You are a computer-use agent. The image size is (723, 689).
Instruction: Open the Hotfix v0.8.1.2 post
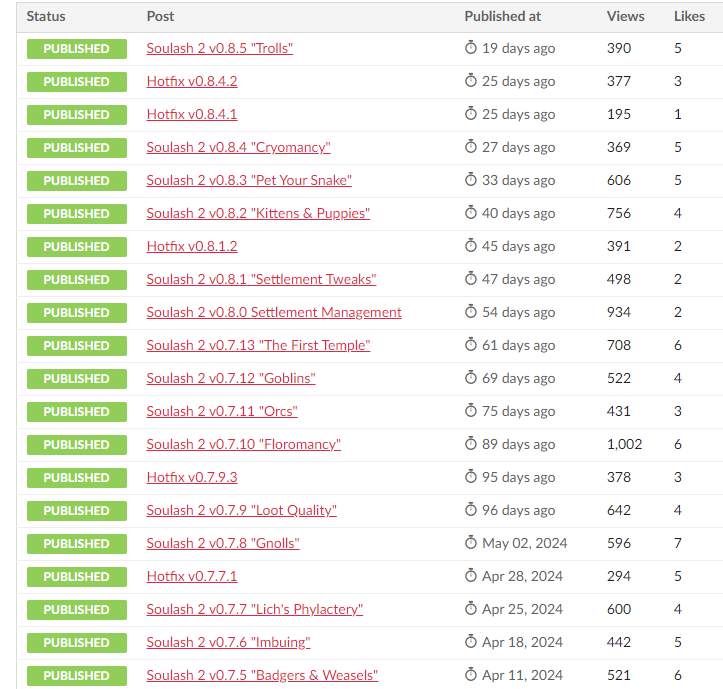pyautogui.click(x=192, y=246)
